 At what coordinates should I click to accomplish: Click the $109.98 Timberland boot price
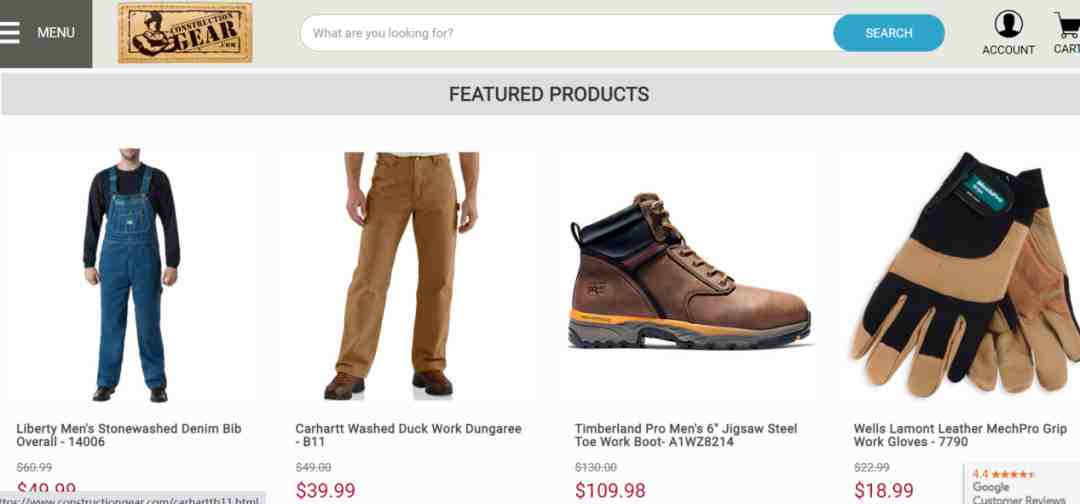coord(610,491)
